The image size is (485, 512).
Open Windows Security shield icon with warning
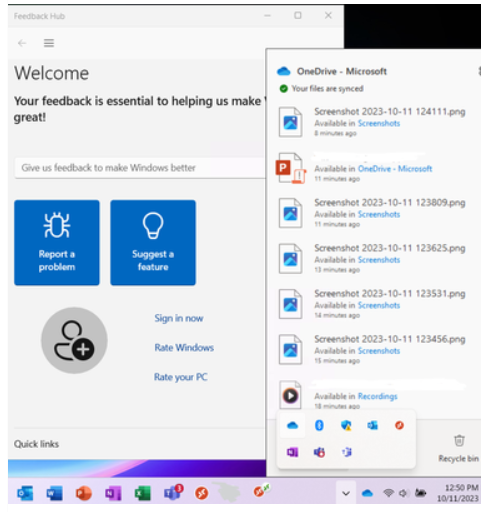tap(346, 425)
